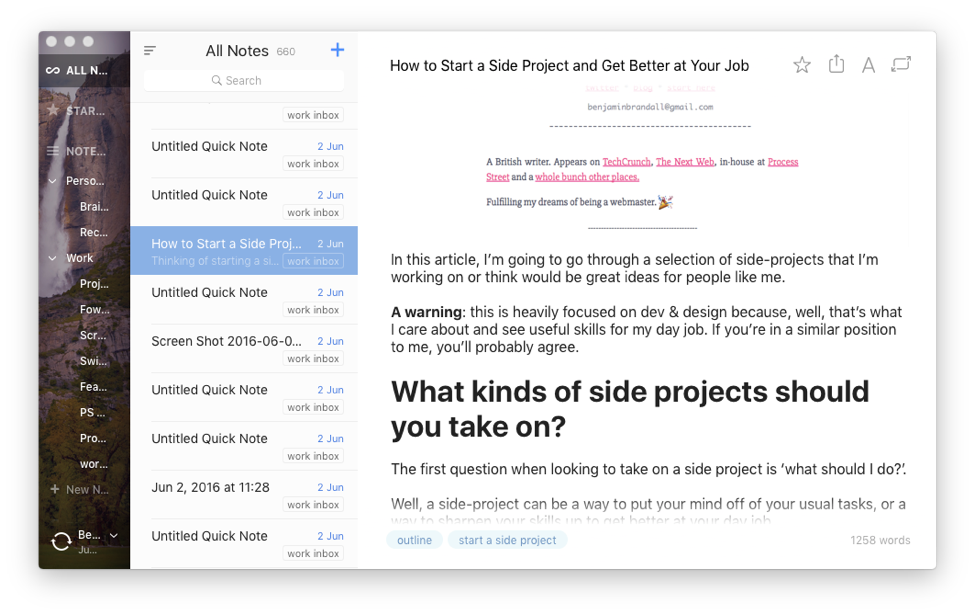Follow the whole bunch other places link
The height and width of the screenshot is (615, 975).
click(x=587, y=177)
